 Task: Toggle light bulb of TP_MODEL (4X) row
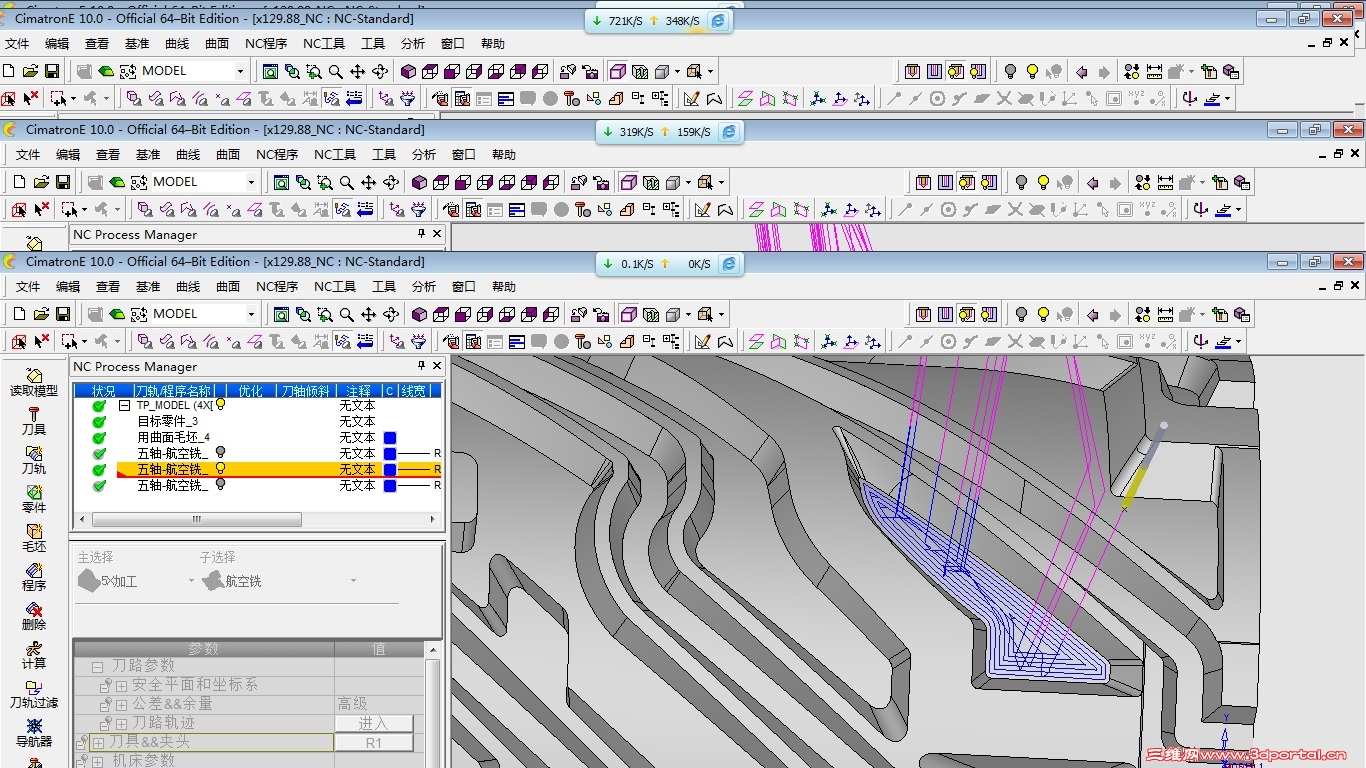(x=220, y=405)
